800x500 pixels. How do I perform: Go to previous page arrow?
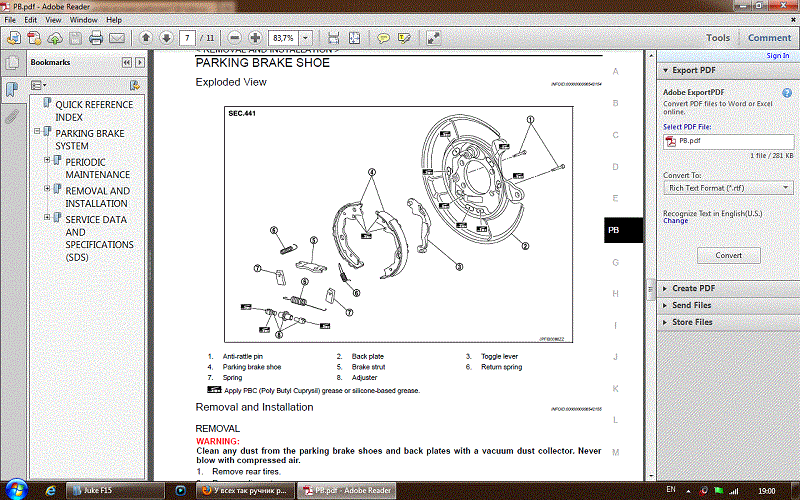pos(146,38)
